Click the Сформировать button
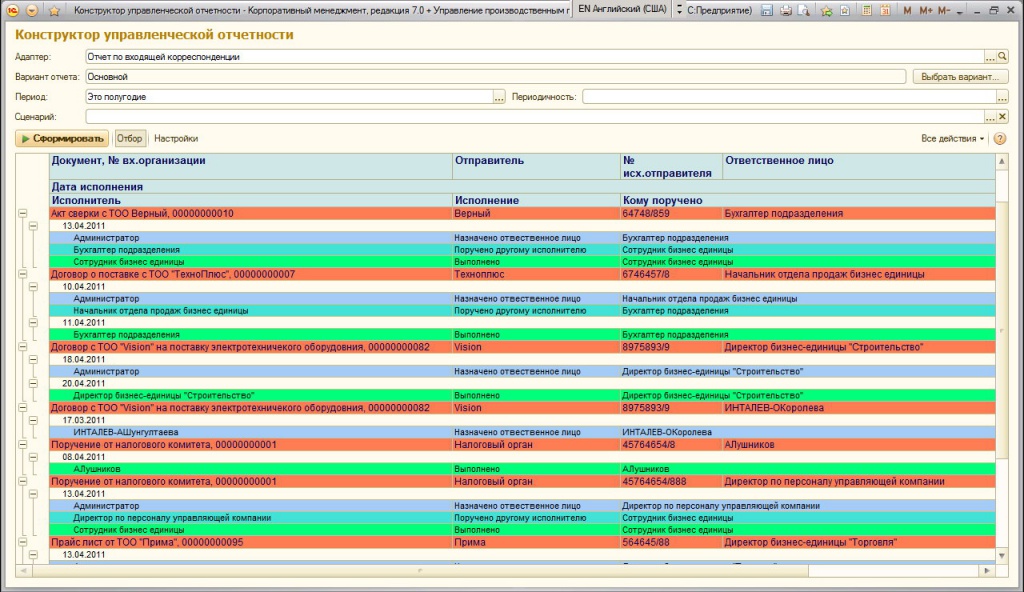1024x592 pixels. pyautogui.click(x=62, y=139)
